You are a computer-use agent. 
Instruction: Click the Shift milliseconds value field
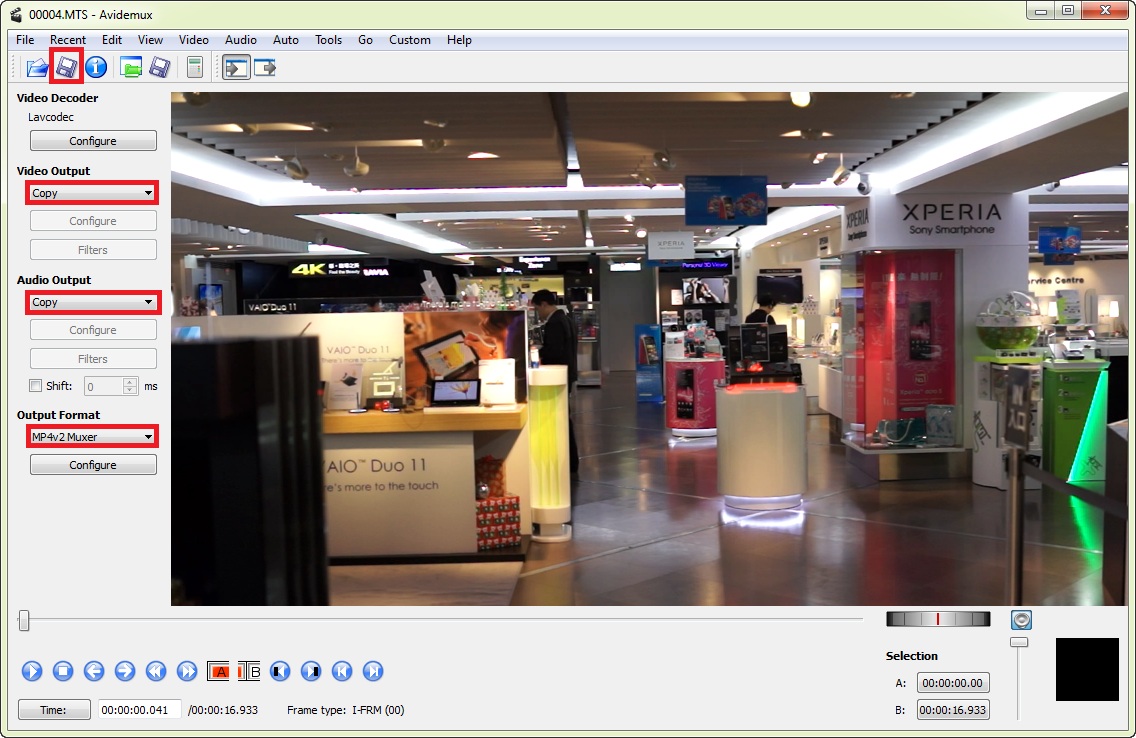click(x=104, y=386)
